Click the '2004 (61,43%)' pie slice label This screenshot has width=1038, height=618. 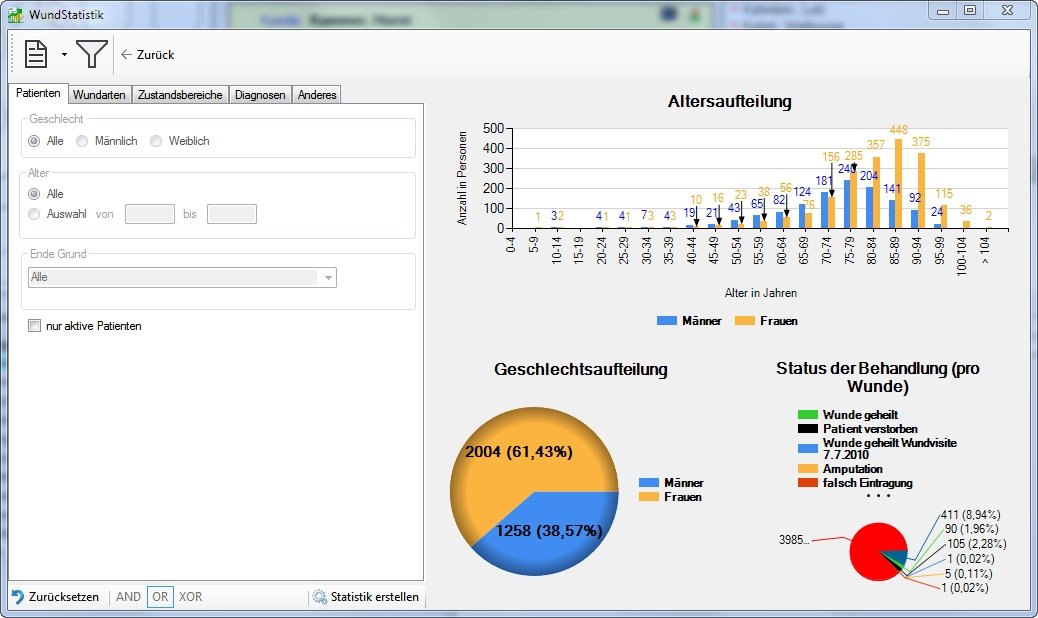[518, 452]
